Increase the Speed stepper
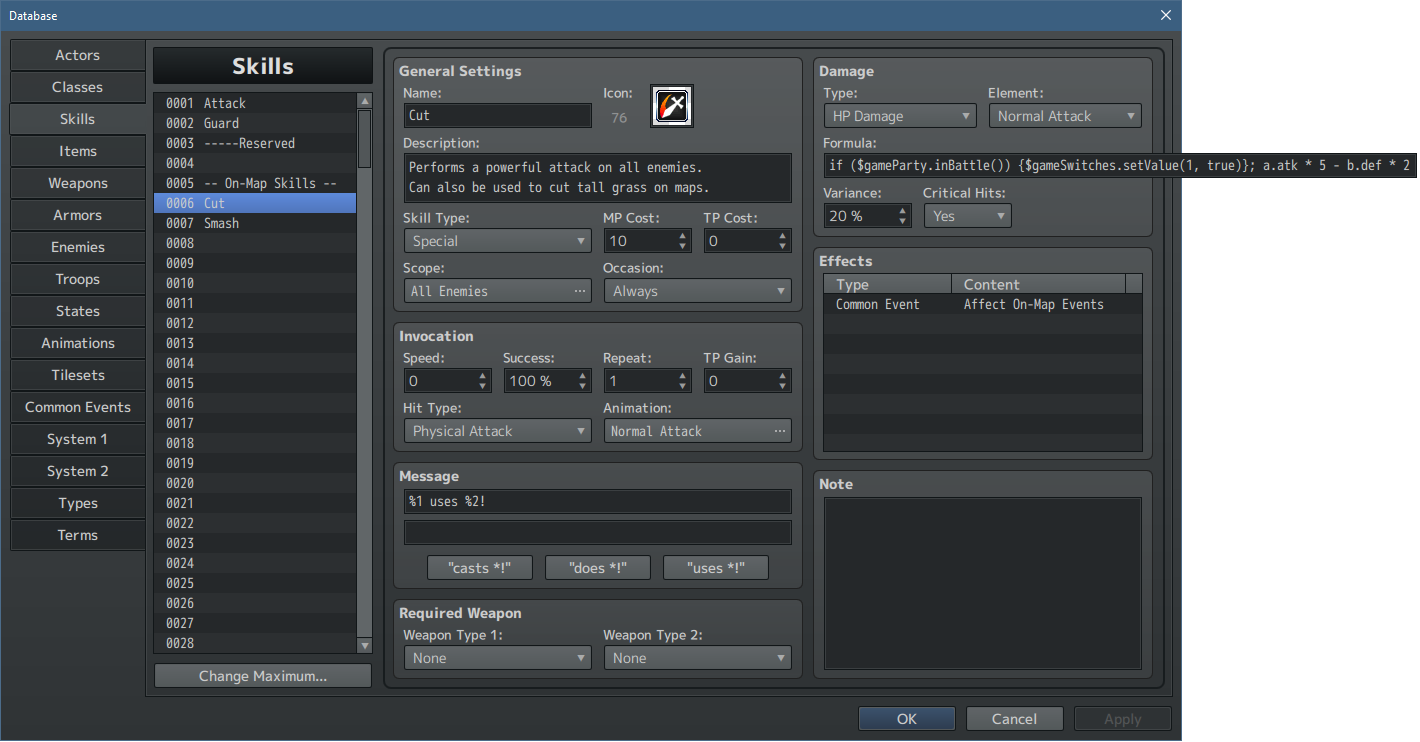Viewport: 1420px width, 742px height. point(483,376)
